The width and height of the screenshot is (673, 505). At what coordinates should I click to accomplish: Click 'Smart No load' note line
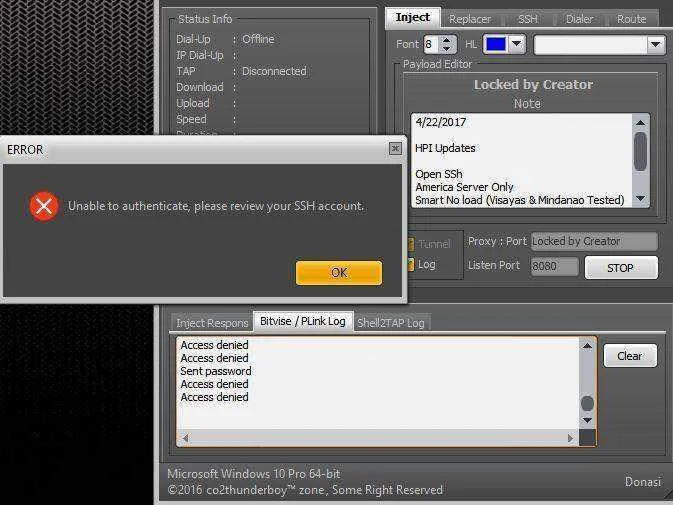[519, 200]
